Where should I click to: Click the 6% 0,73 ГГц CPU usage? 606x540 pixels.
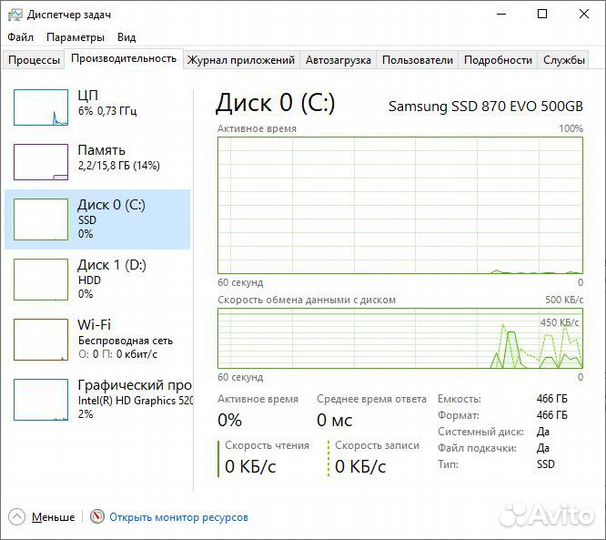click(107, 111)
